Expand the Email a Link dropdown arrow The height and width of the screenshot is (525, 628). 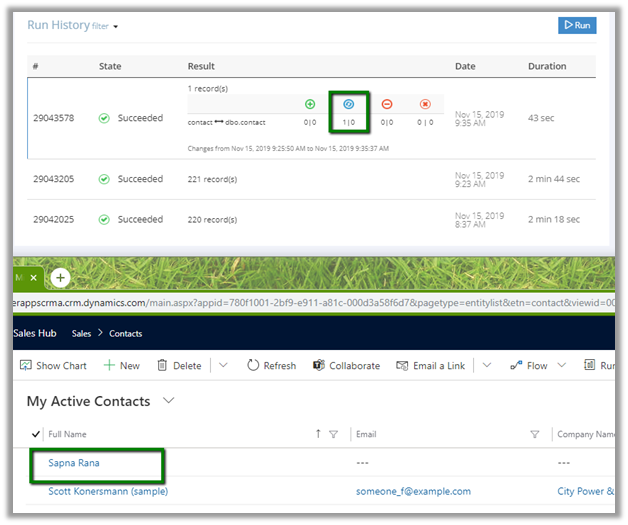[486, 366]
